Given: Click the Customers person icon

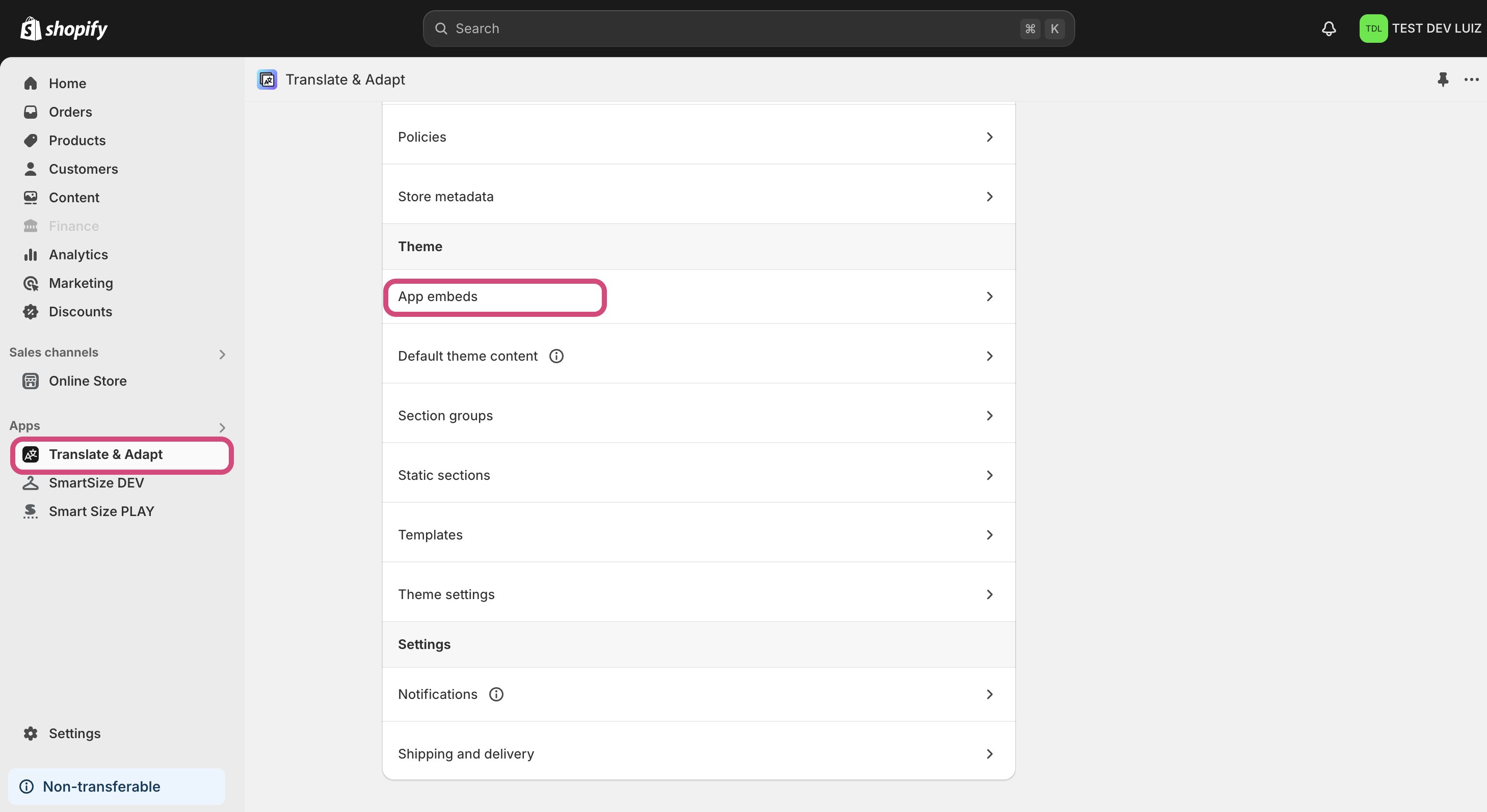Looking at the screenshot, I should click(x=31, y=169).
